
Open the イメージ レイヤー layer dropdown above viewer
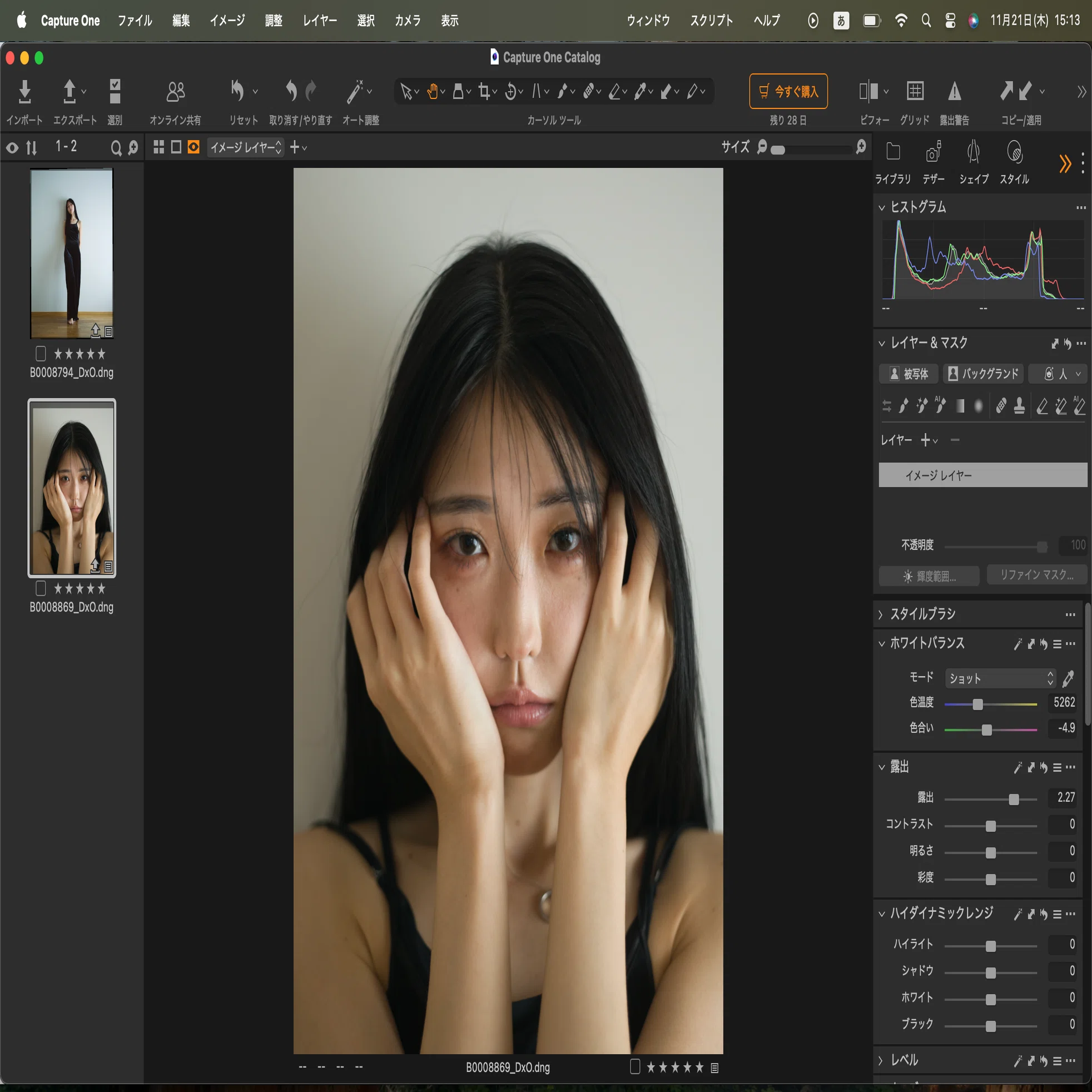[245, 147]
